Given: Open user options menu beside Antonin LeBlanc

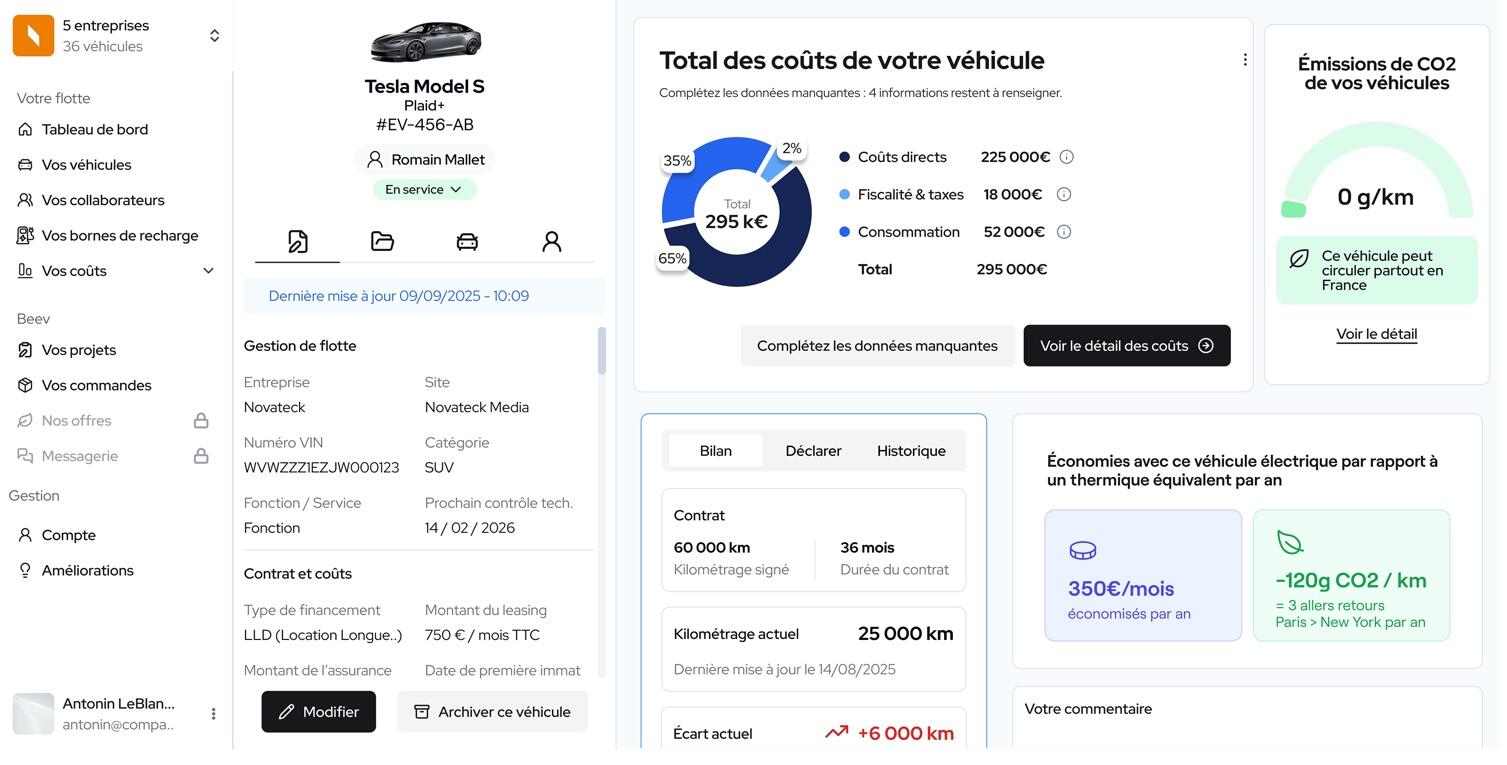Looking at the screenshot, I should [x=213, y=714].
